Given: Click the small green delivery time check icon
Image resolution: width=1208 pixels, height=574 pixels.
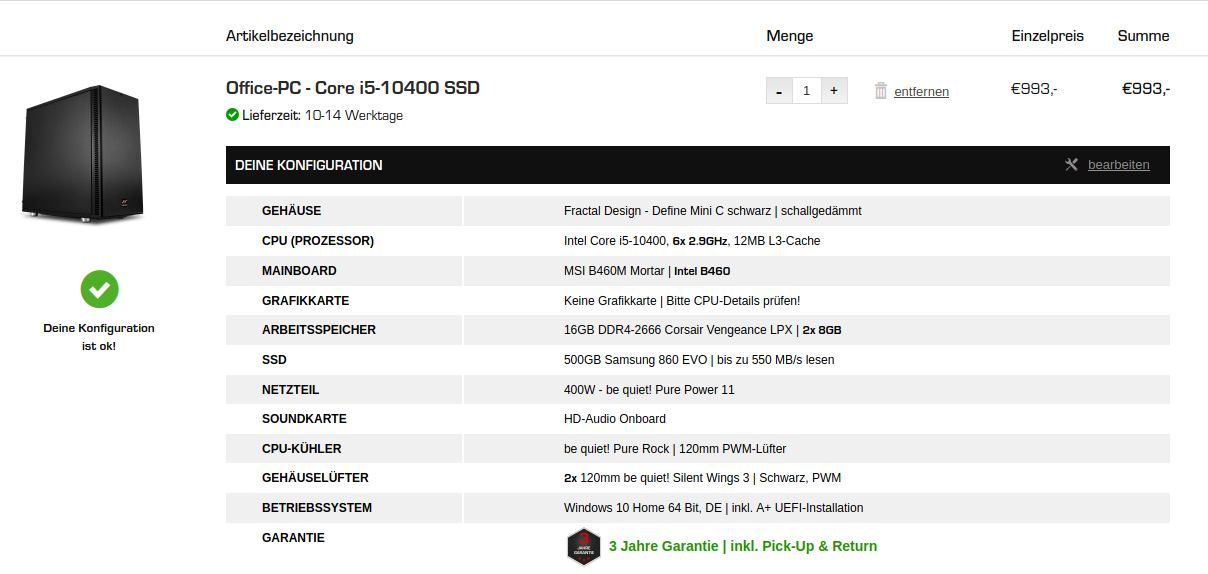Looking at the screenshot, I should click(232, 115).
